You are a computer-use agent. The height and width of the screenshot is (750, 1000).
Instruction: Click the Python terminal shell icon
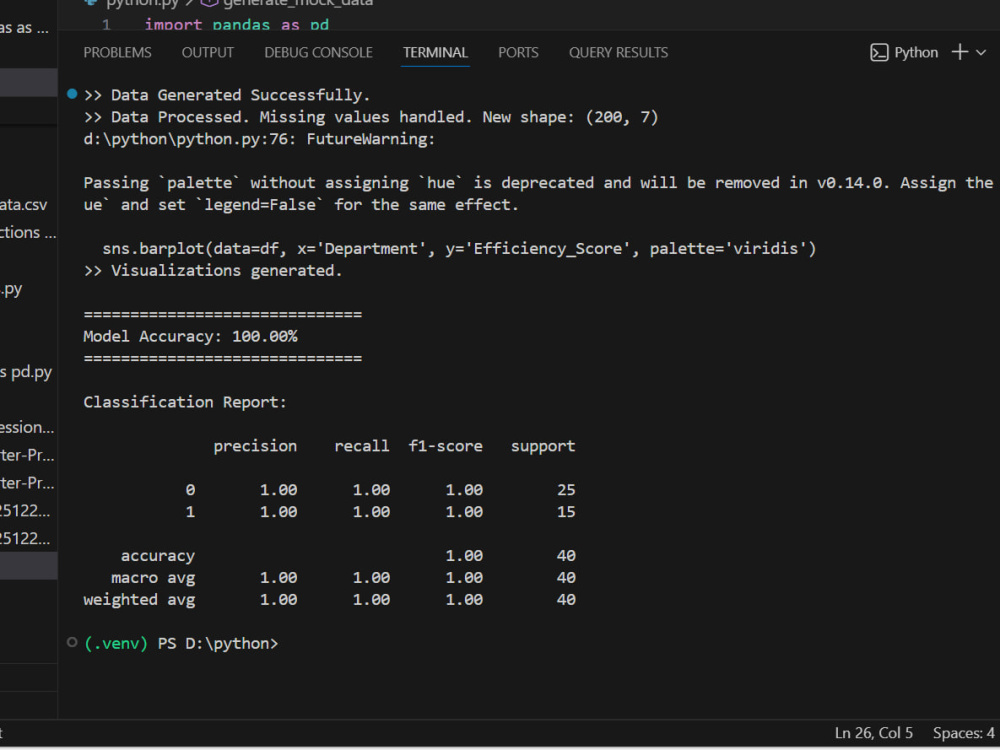(x=879, y=52)
